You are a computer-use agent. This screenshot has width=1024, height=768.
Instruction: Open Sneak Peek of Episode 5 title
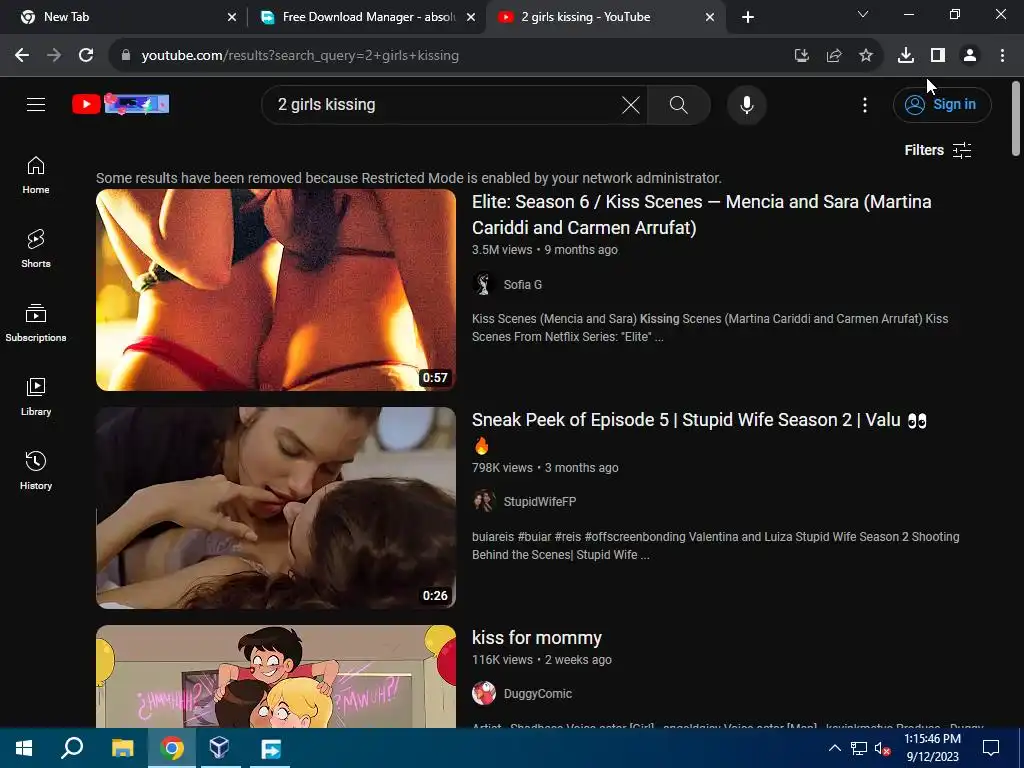pos(699,432)
